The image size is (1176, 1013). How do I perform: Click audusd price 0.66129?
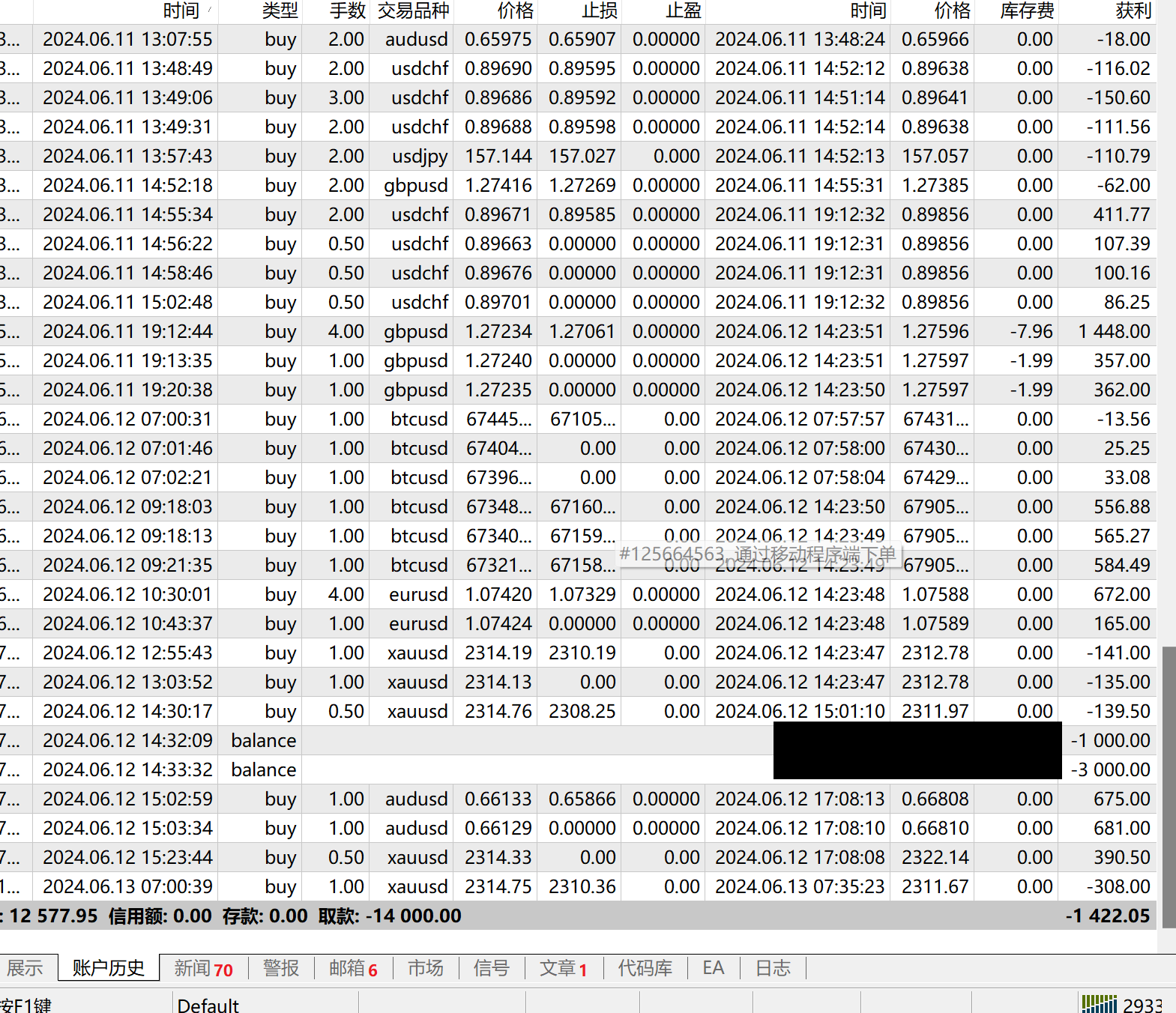point(498,828)
